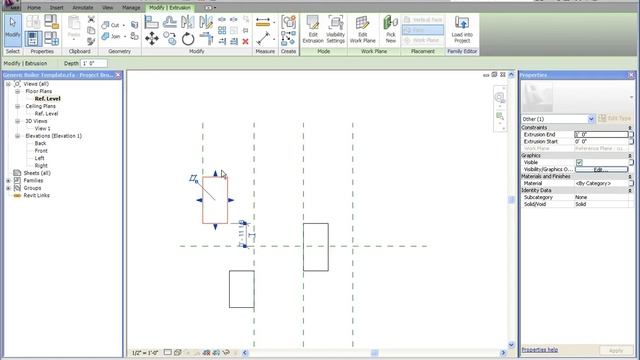Select Mirror - Draw Axis tool
640x360 pixels.
point(206,22)
